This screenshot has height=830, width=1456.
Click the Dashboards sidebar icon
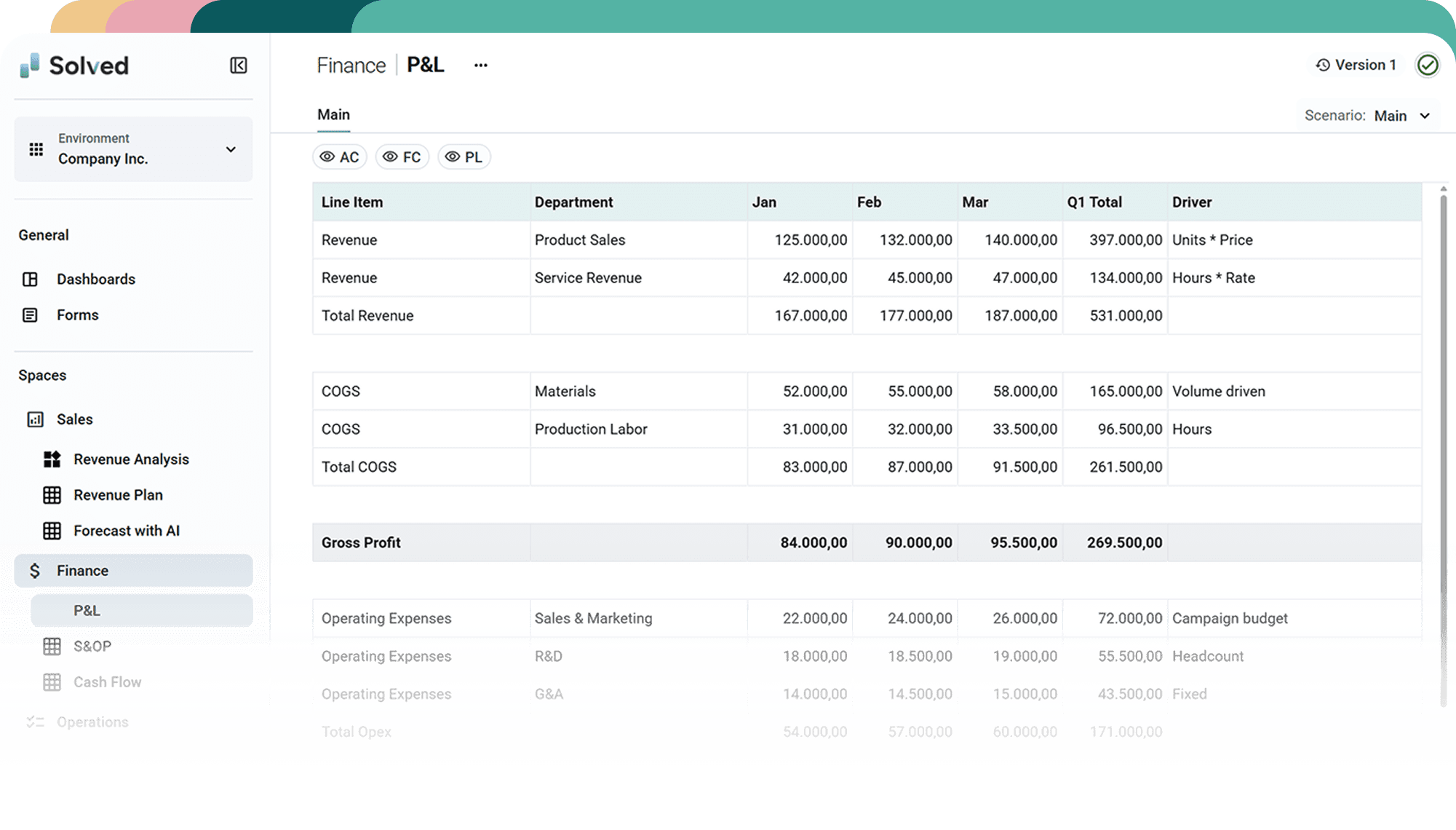pos(30,280)
